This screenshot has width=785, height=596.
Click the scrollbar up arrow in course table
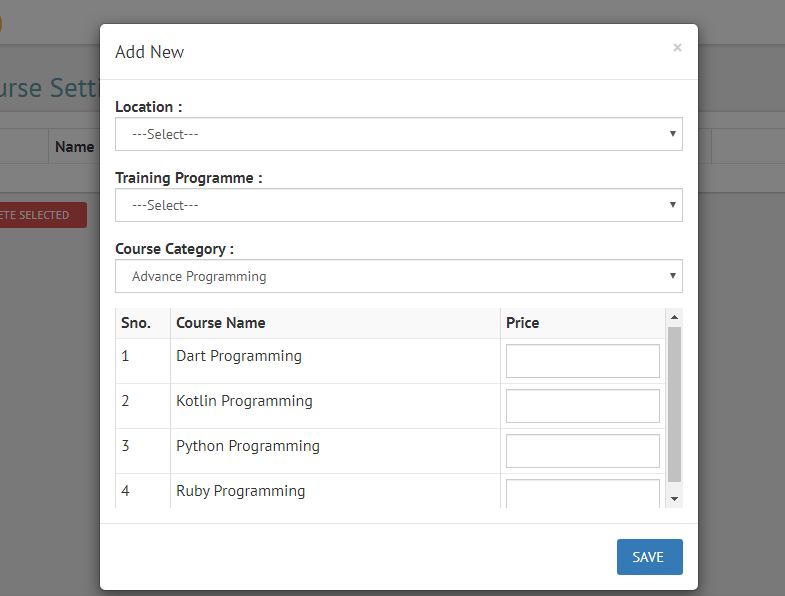pyautogui.click(x=674, y=317)
